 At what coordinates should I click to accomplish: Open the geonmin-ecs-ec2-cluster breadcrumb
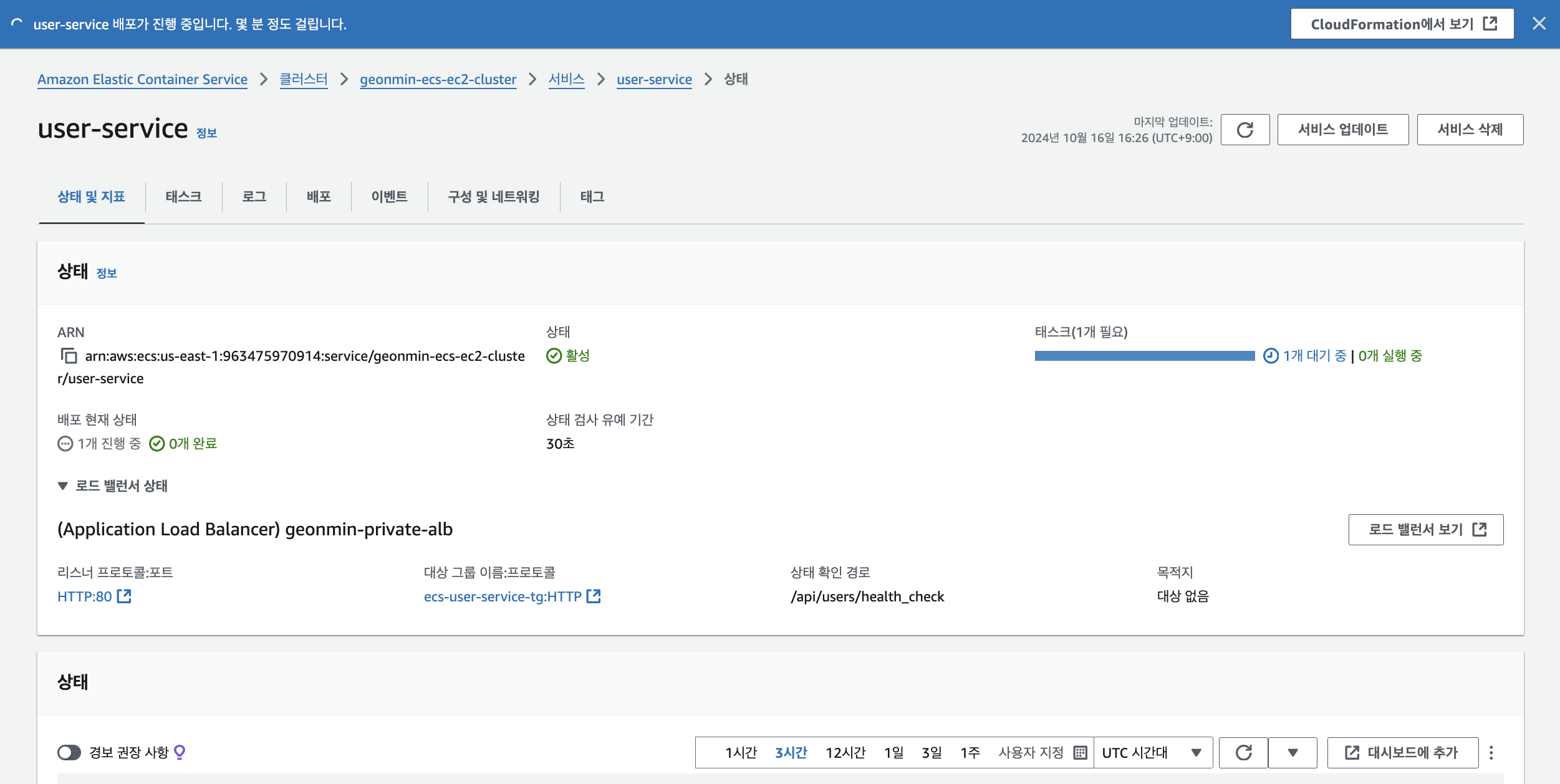coord(438,79)
